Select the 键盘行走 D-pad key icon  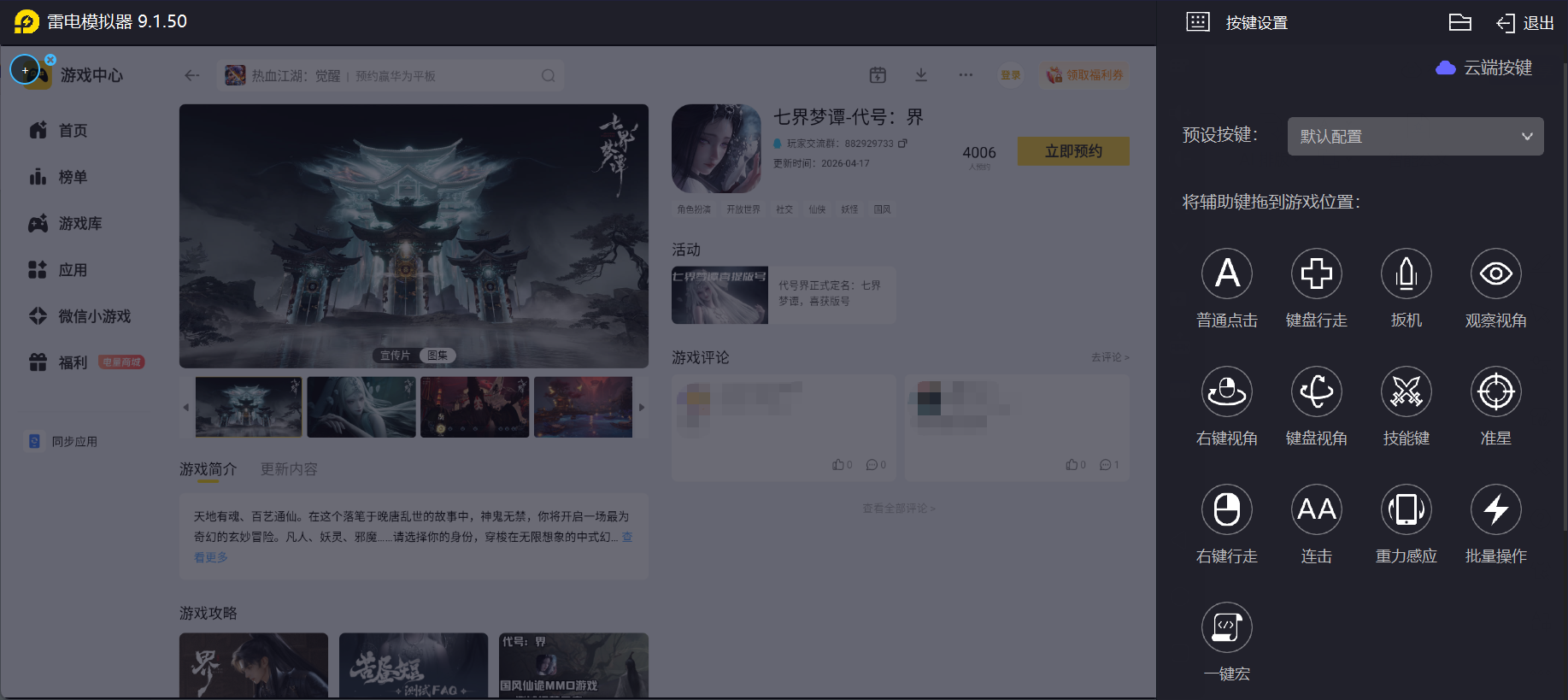point(1317,274)
